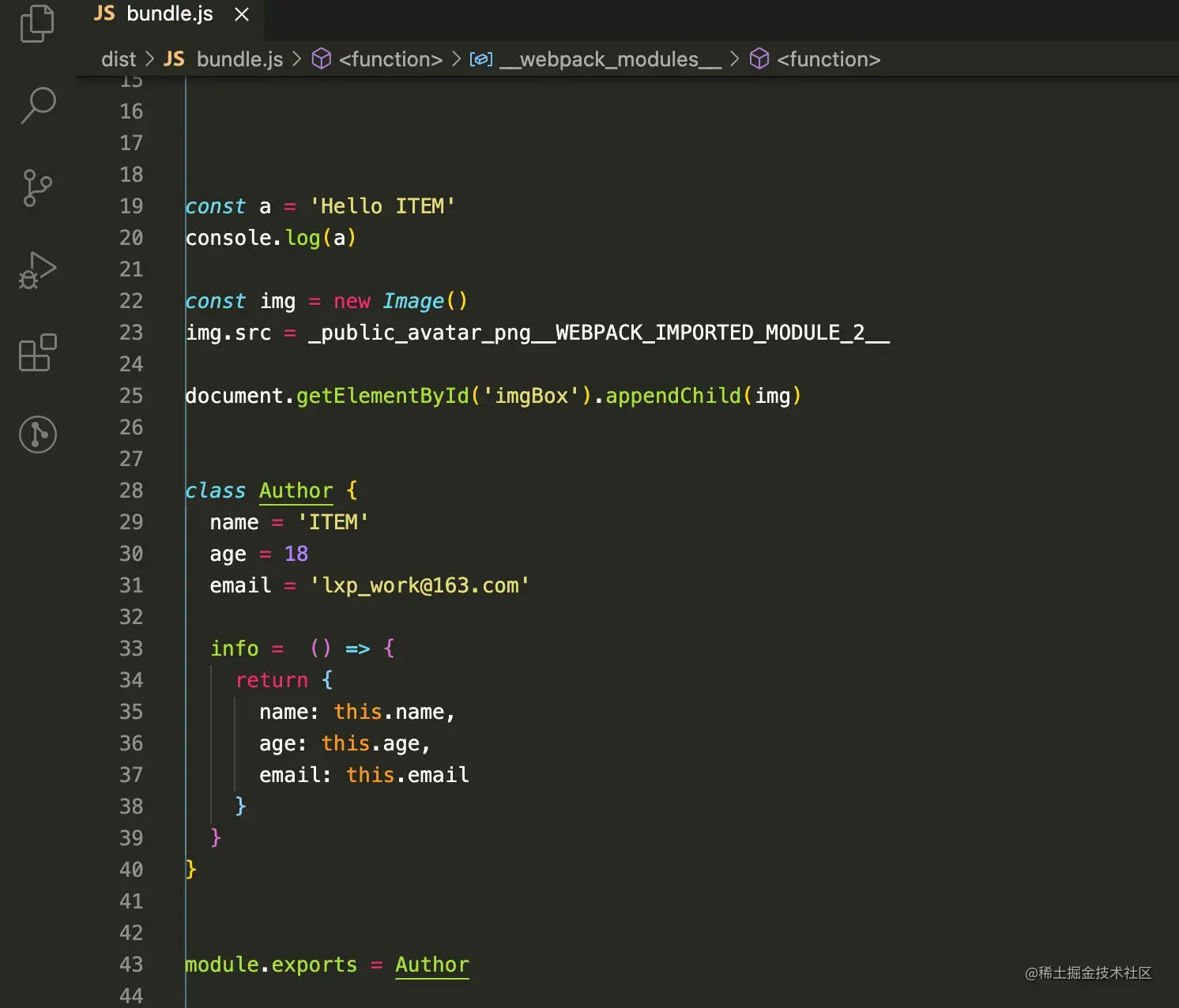The height and width of the screenshot is (1008, 1179).
Task: Click the 'Hello ITEM' string literal
Action: 382,206
